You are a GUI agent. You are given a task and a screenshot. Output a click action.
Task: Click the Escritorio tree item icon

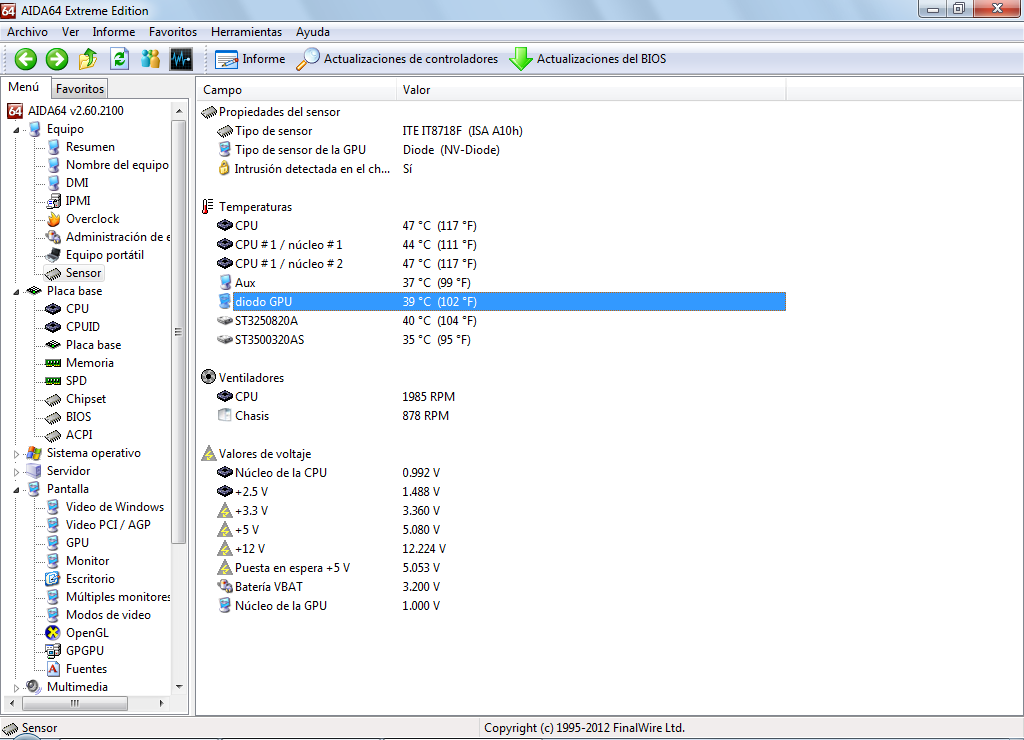[x=53, y=579]
